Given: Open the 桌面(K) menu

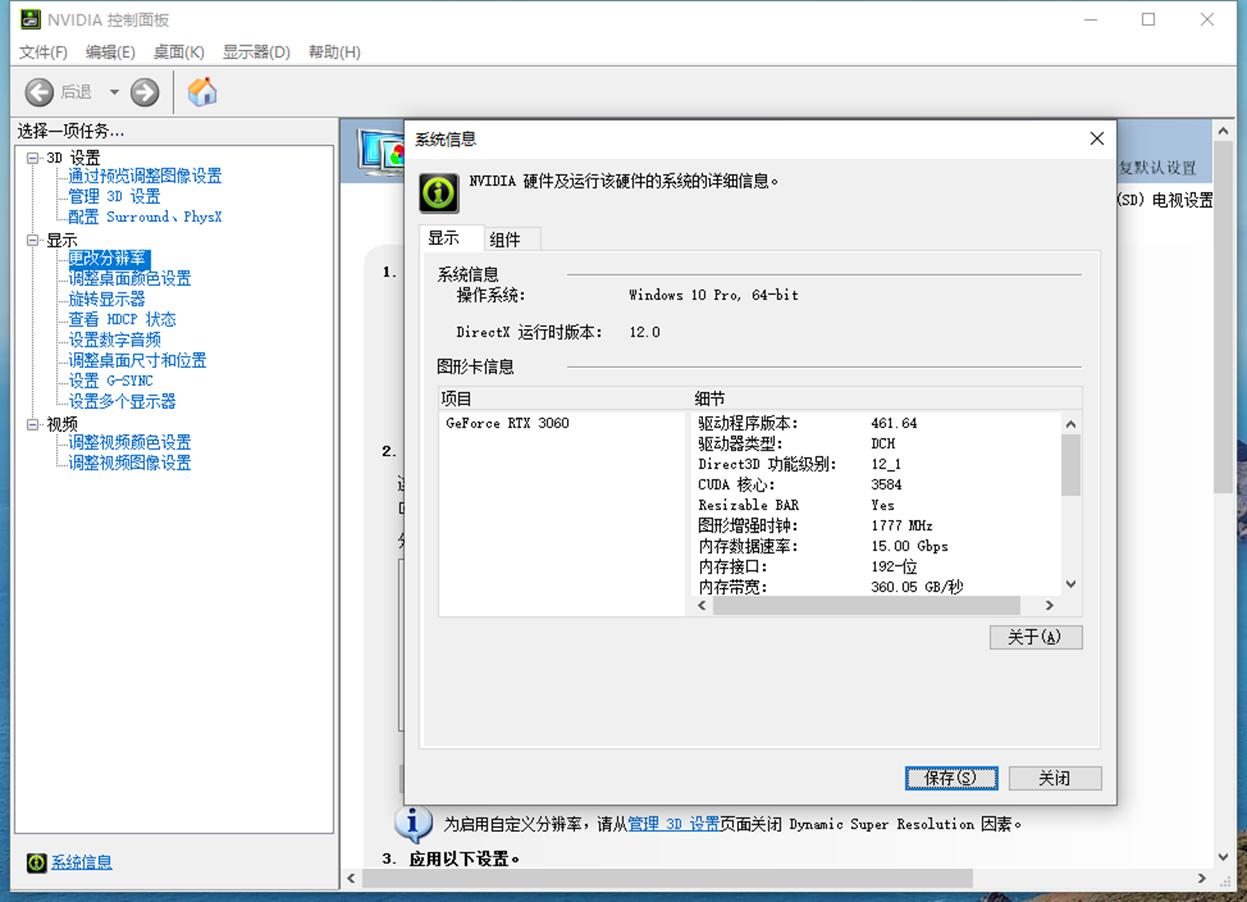Looking at the screenshot, I should pyautogui.click(x=178, y=52).
